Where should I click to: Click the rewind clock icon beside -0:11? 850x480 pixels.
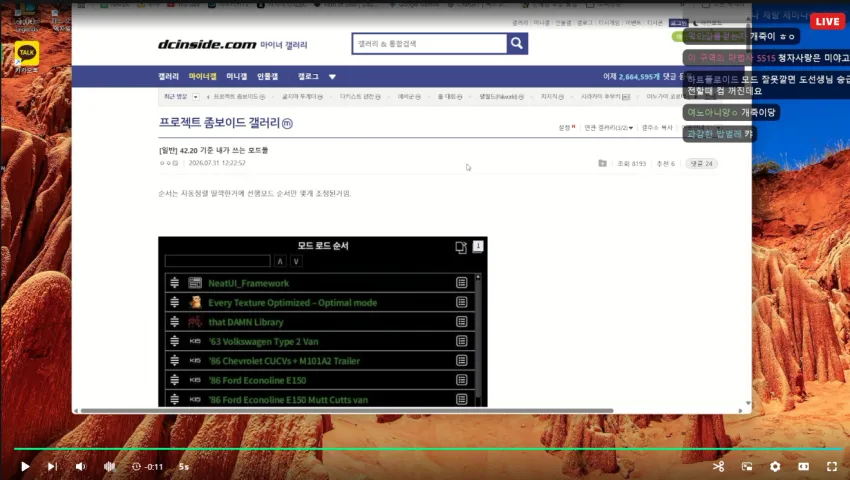tap(136, 466)
